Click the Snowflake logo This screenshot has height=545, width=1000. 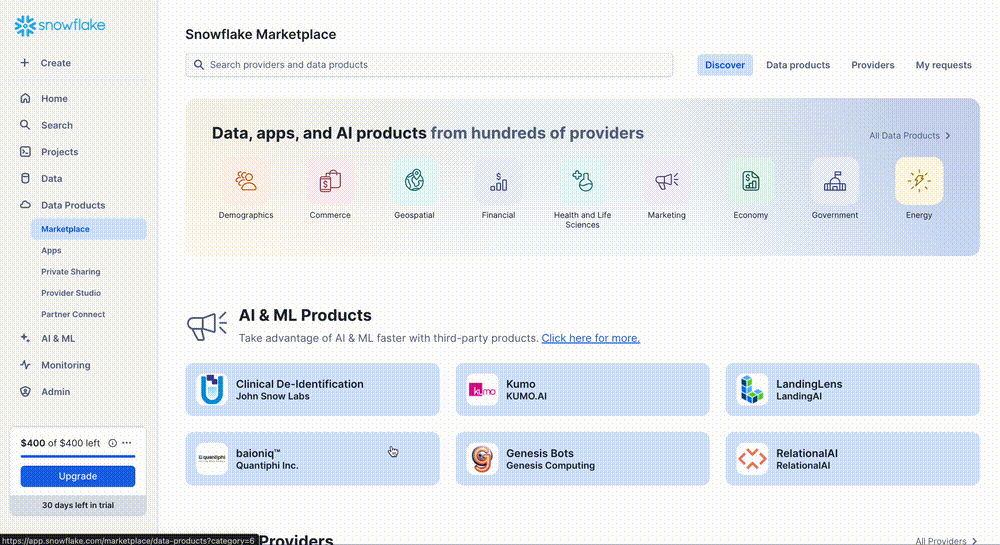(x=60, y=25)
